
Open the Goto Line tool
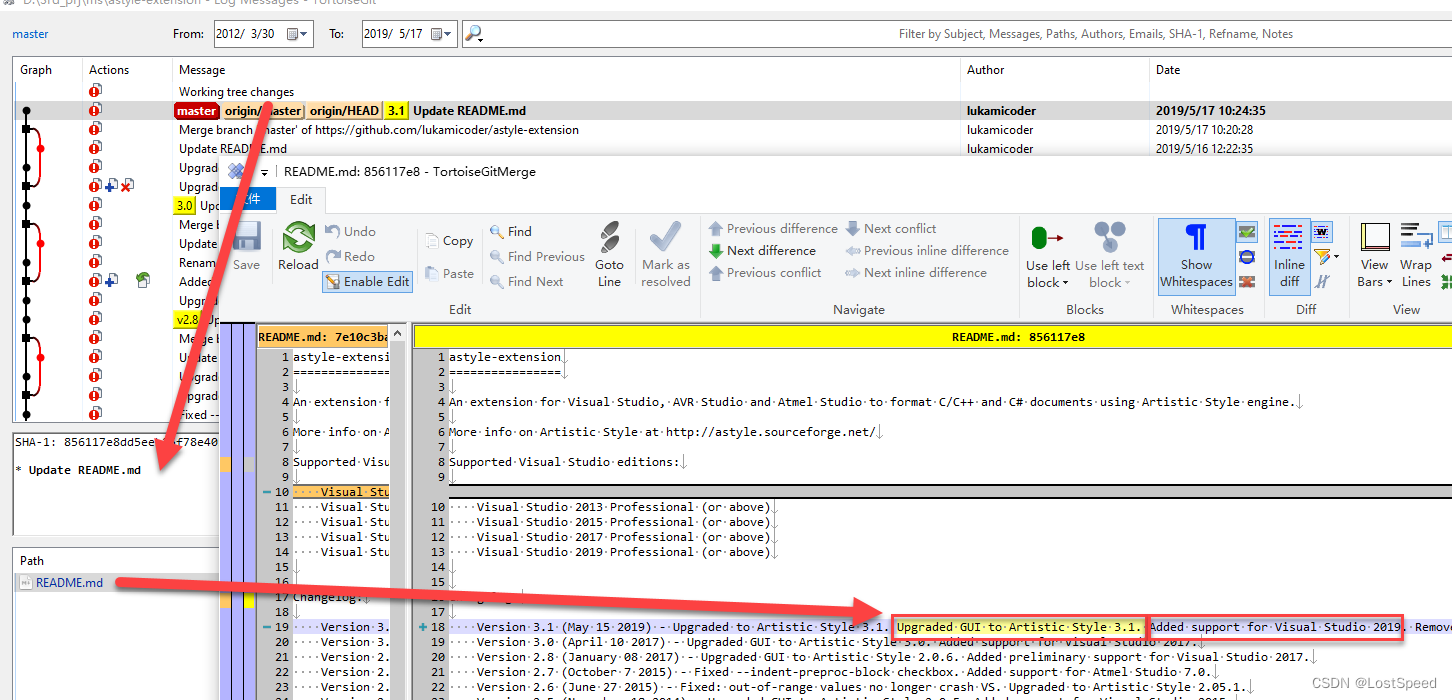[609, 255]
